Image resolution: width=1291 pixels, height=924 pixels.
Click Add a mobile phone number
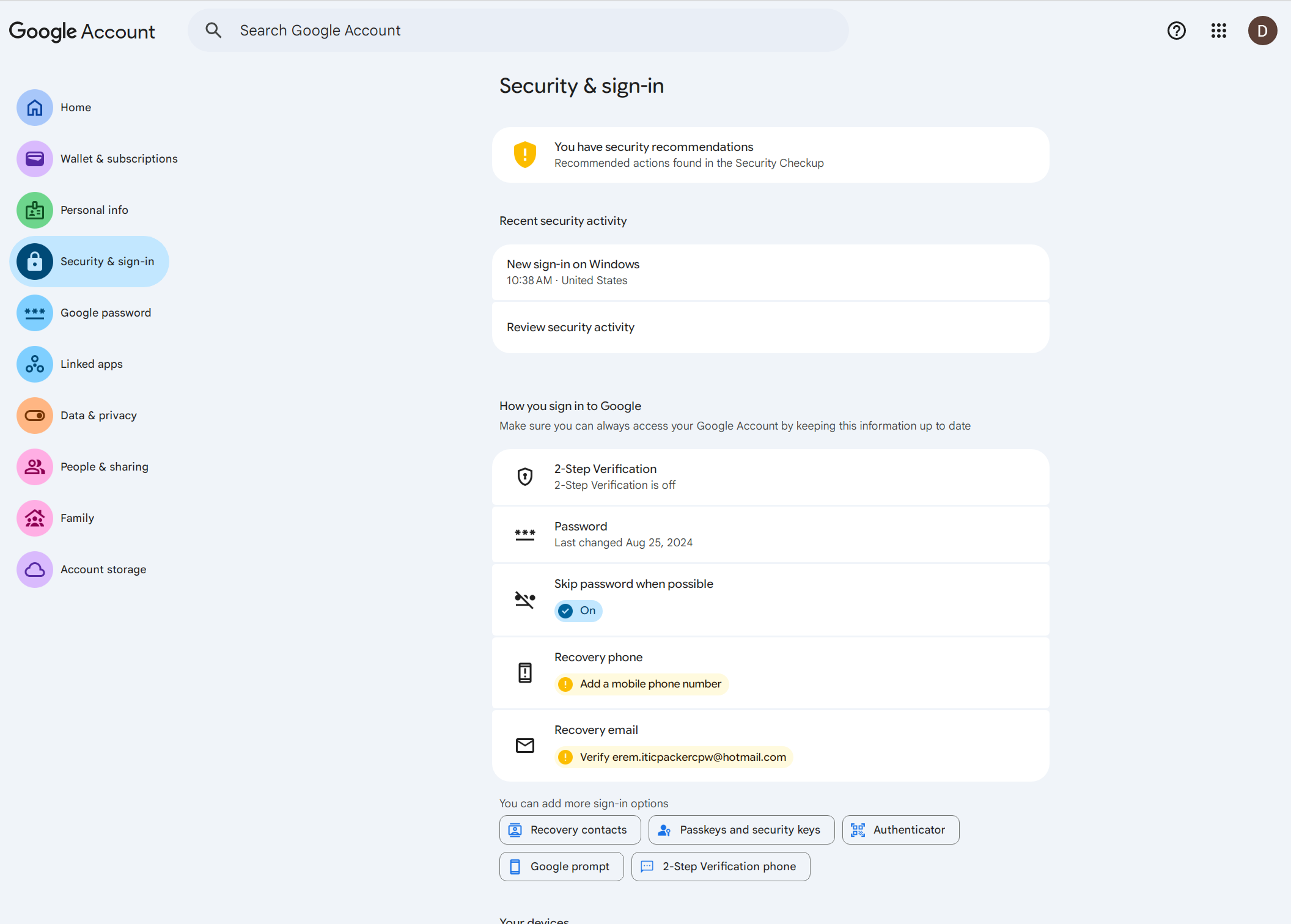(x=642, y=684)
